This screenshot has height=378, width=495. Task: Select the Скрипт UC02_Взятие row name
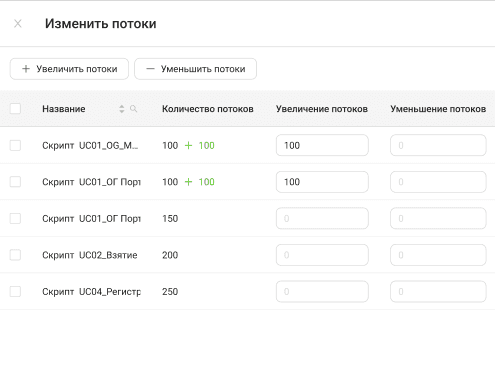(90, 255)
